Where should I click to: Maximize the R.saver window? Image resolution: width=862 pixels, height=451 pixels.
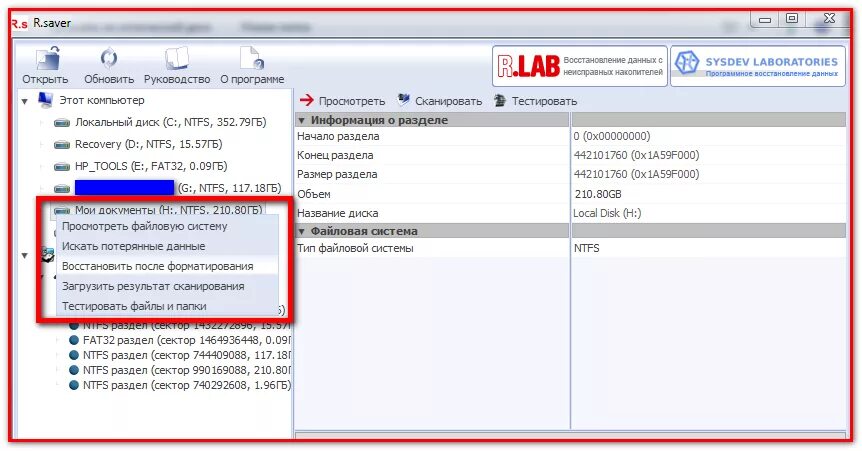pos(791,19)
